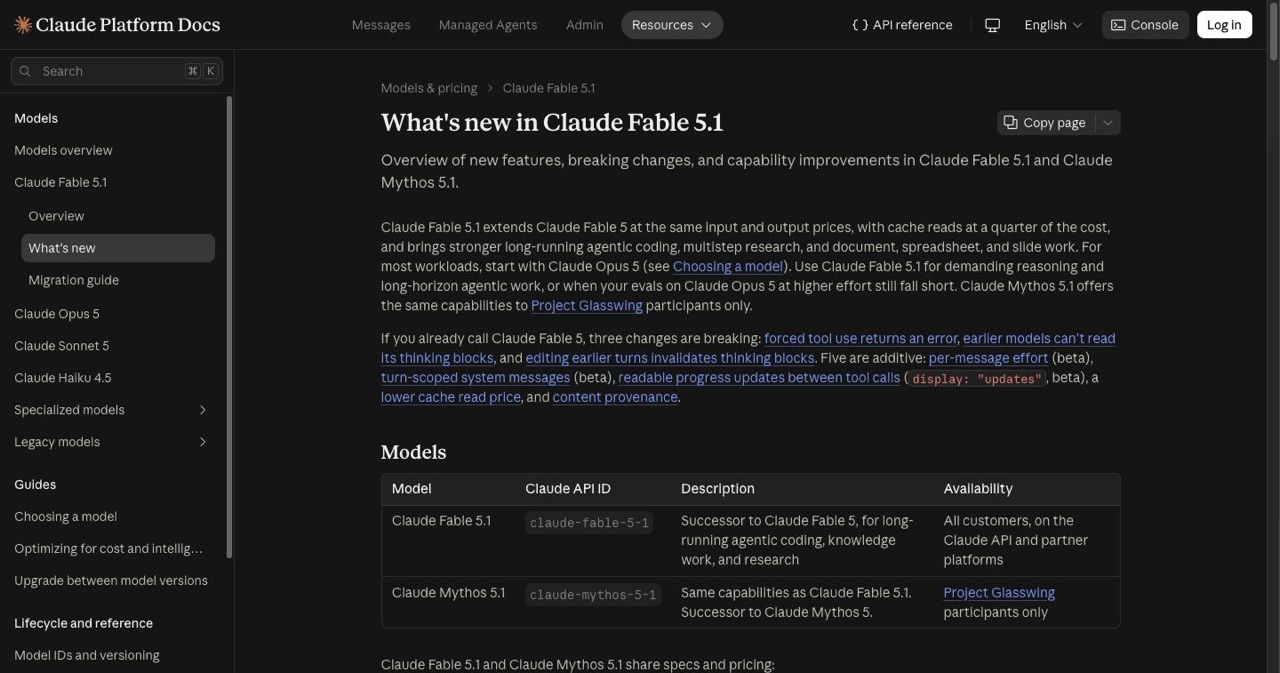Click the page vertical scrollbar
1280x673 pixels.
[x=1272, y=33]
